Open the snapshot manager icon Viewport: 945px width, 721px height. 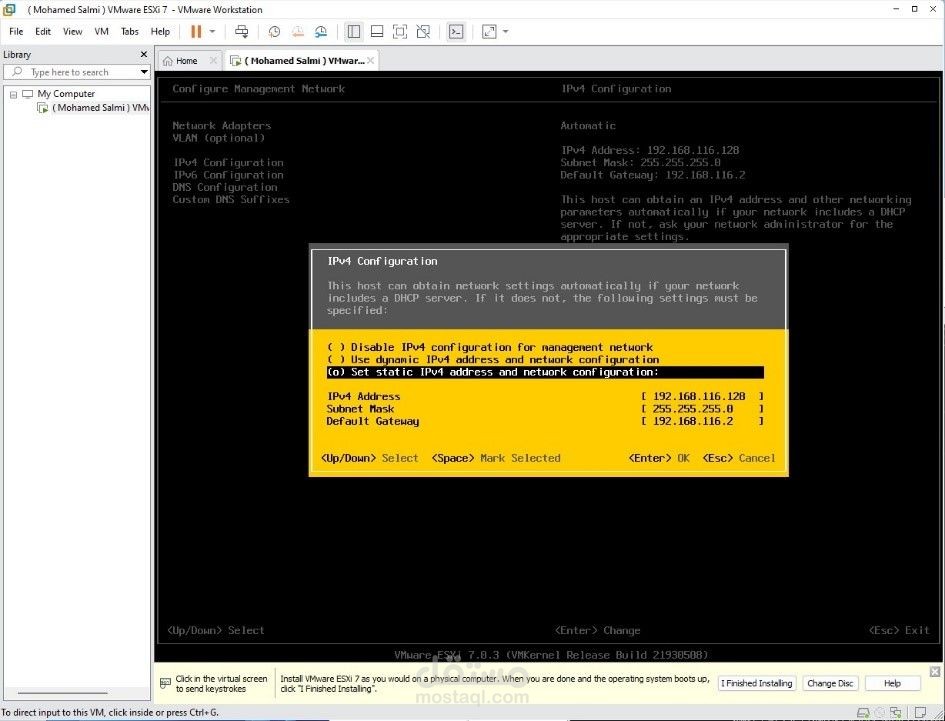tap(321, 31)
